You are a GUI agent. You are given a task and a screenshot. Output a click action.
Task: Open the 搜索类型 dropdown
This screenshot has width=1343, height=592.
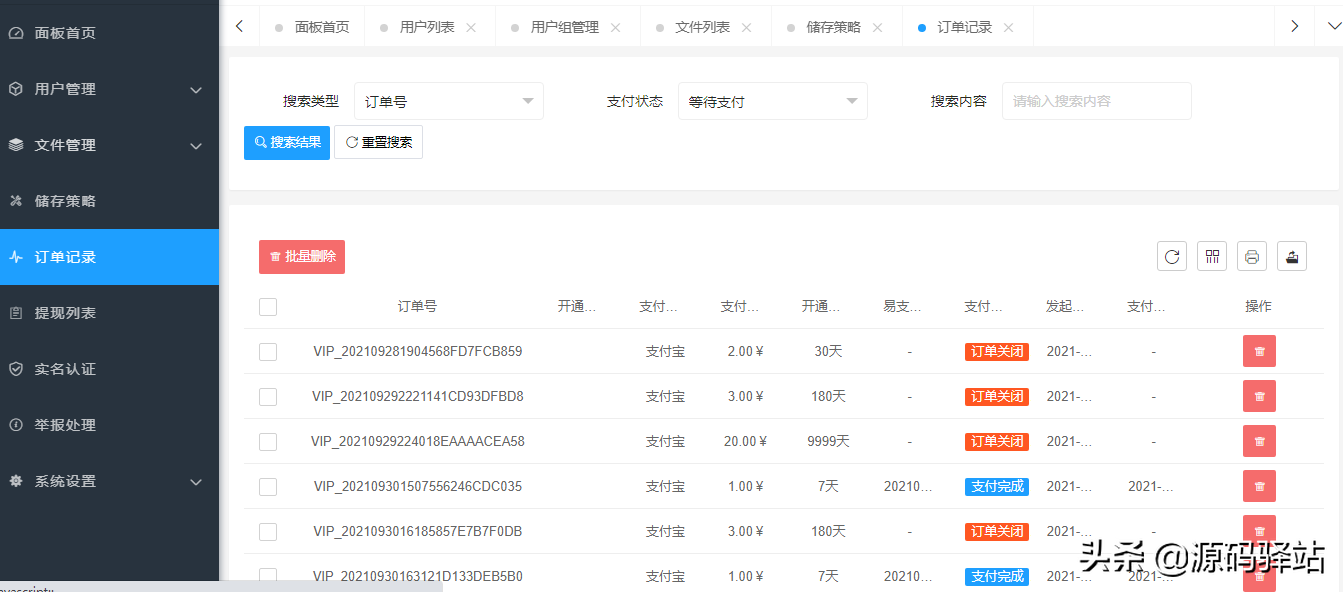point(448,101)
